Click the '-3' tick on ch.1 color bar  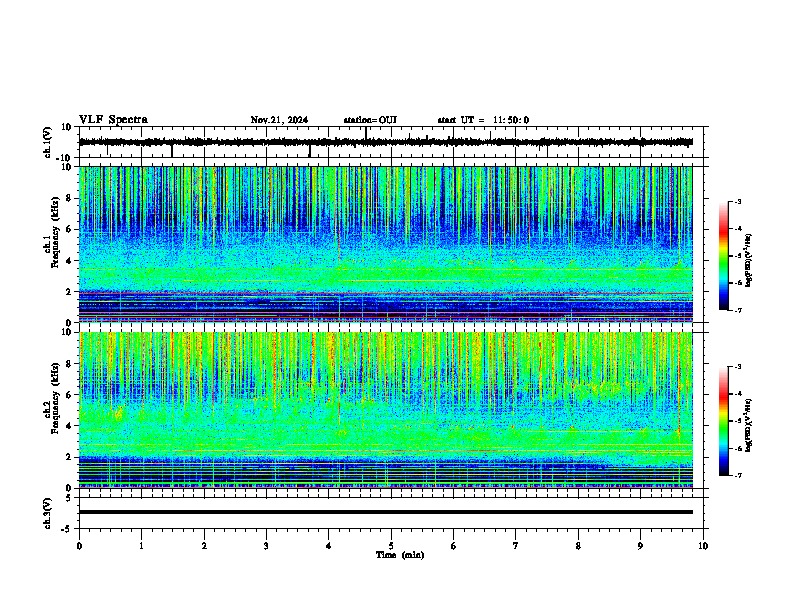click(738, 201)
